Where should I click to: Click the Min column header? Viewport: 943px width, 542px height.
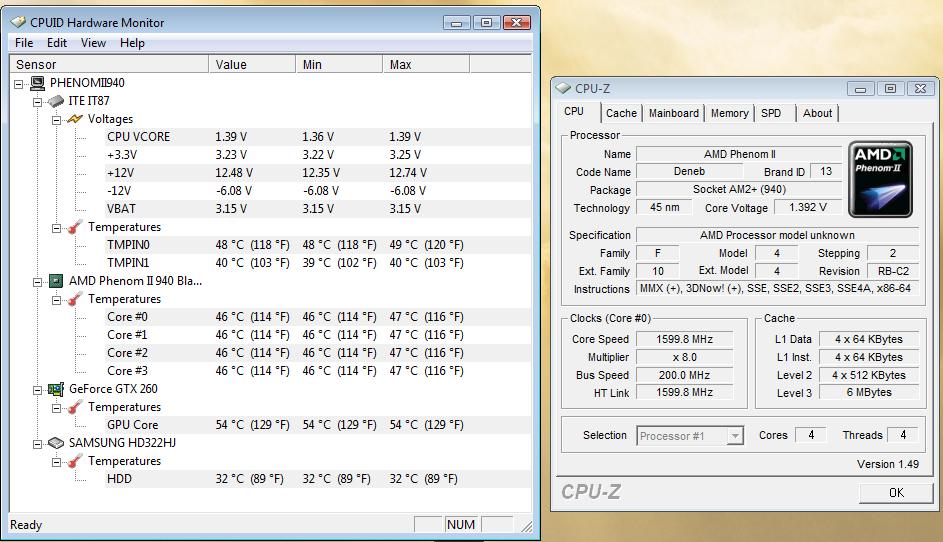339,64
